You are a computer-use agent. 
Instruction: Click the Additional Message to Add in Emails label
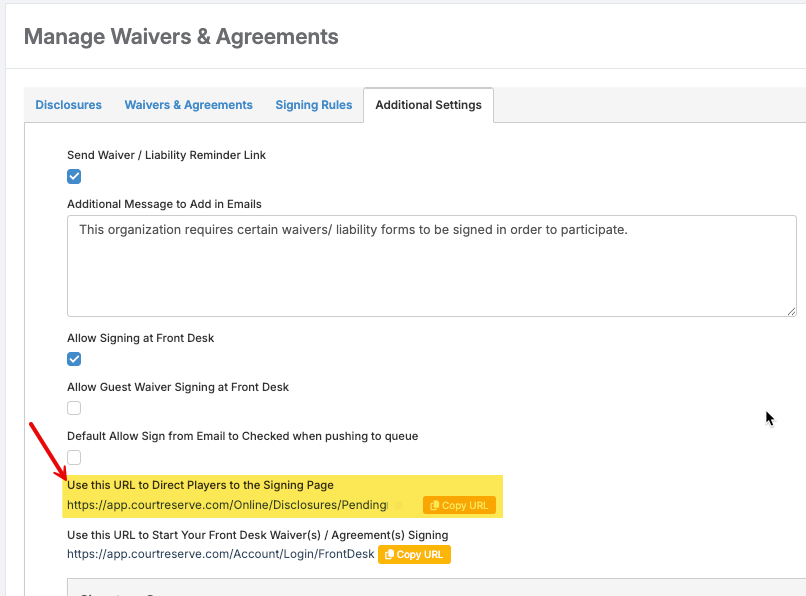164,204
